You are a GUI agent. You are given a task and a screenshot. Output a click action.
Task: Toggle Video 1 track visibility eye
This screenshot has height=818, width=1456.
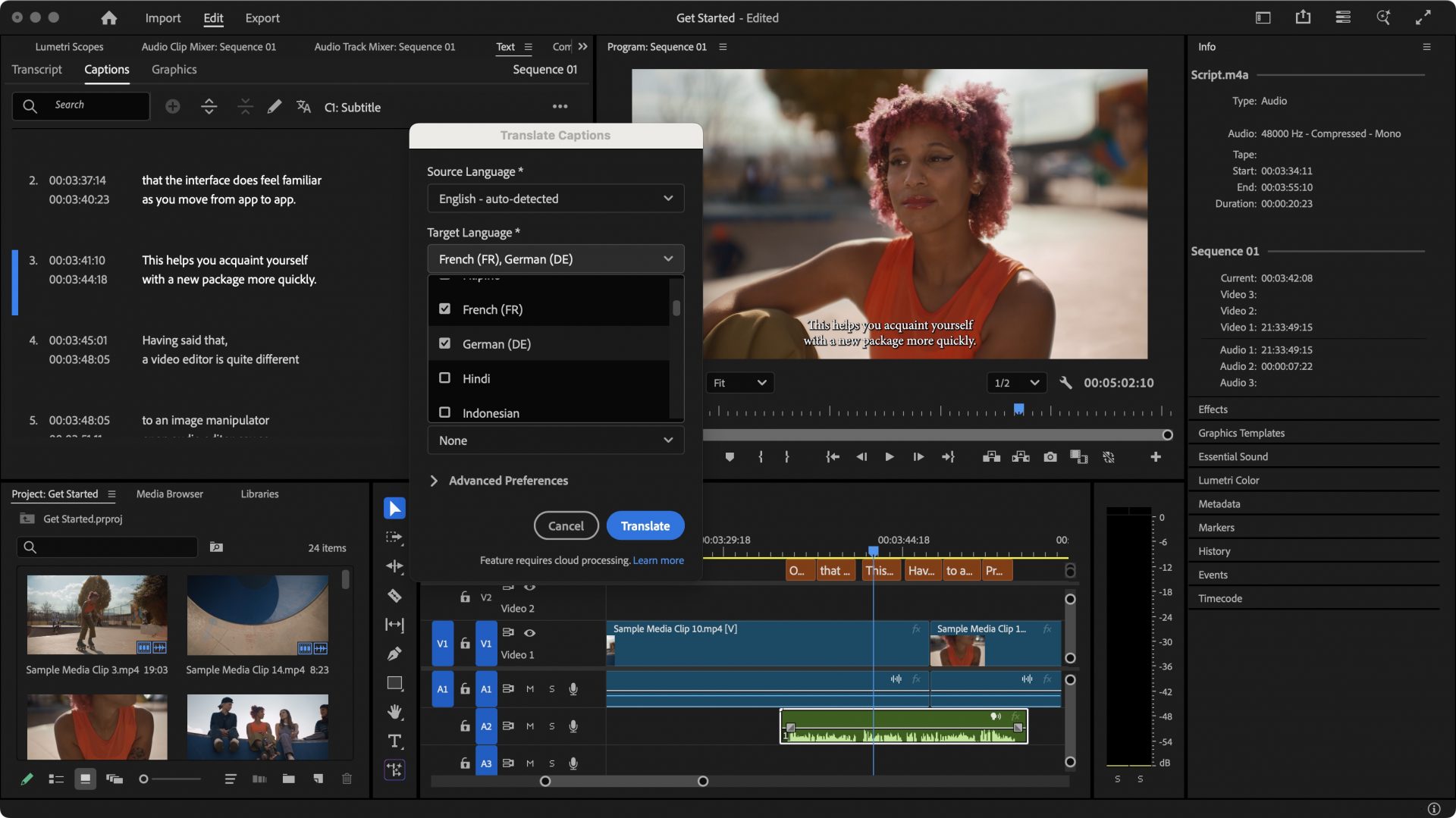(x=530, y=632)
